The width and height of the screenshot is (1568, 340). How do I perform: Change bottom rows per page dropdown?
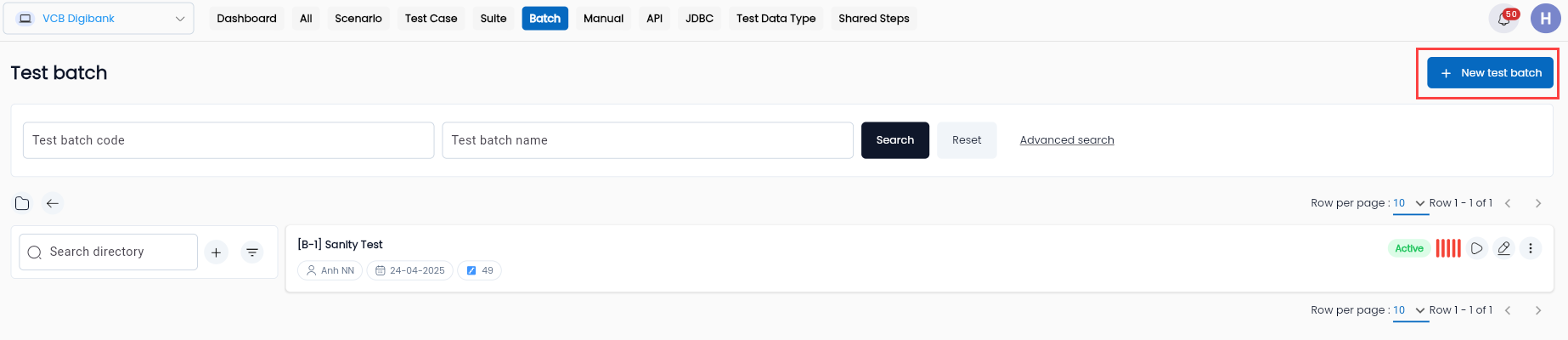1410,311
